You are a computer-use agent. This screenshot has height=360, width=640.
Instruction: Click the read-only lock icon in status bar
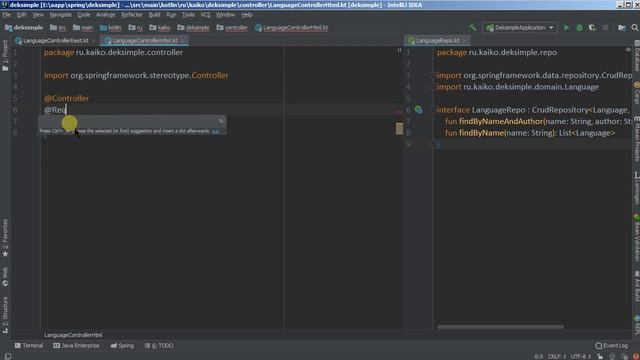point(600,356)
